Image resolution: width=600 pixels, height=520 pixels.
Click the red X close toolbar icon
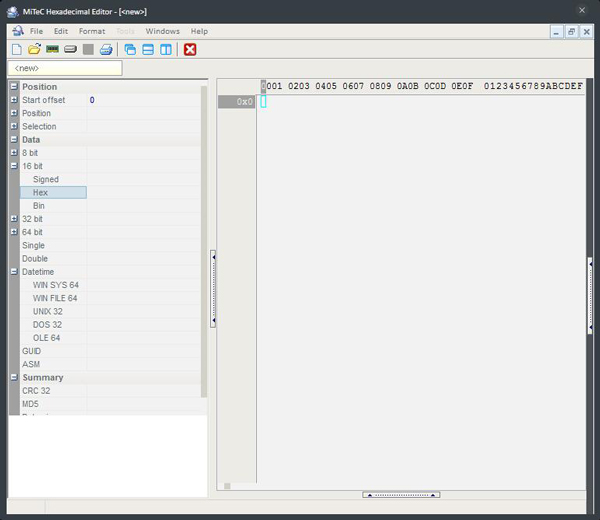[190, 49]
